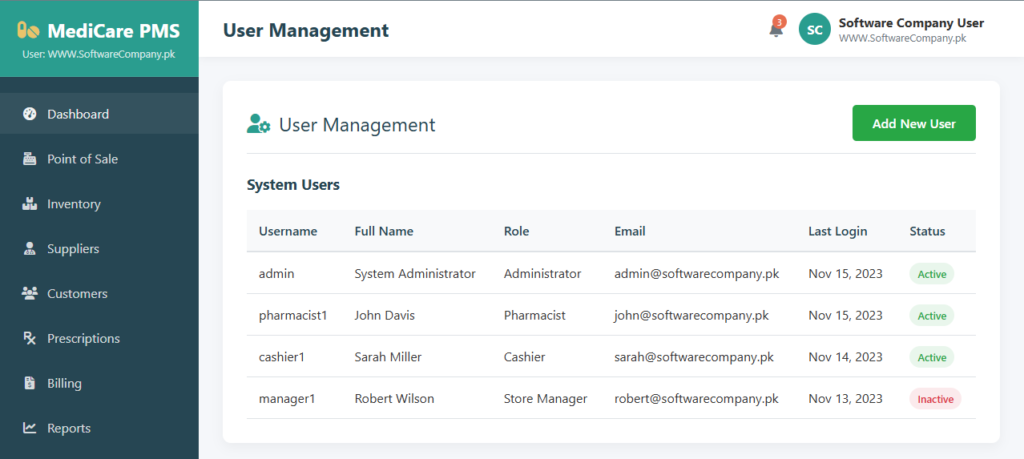1024x459 pixels.
Task: Click the Customers group icon
Action: (x=29, y=294)
